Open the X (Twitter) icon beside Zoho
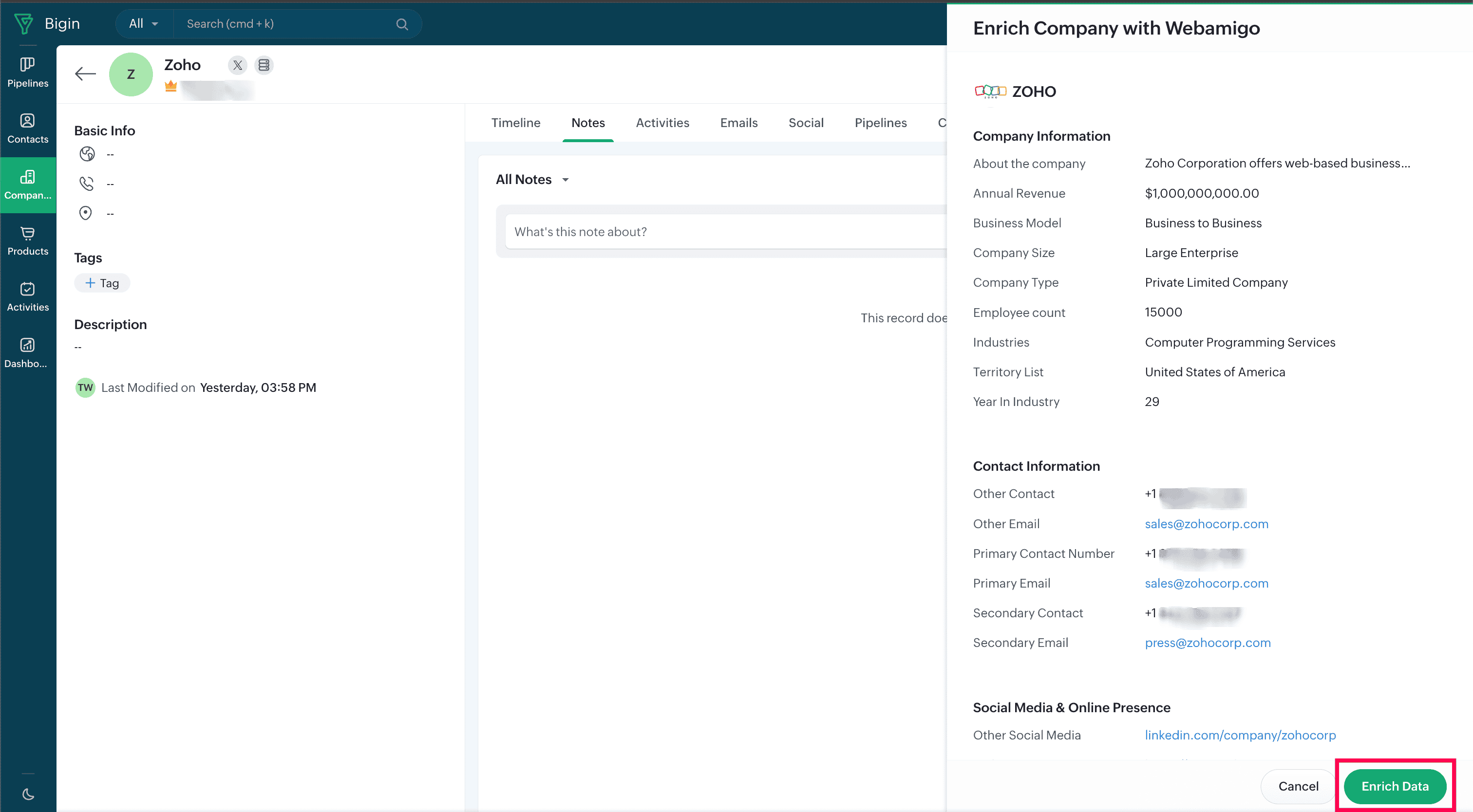 click(237, 65)
